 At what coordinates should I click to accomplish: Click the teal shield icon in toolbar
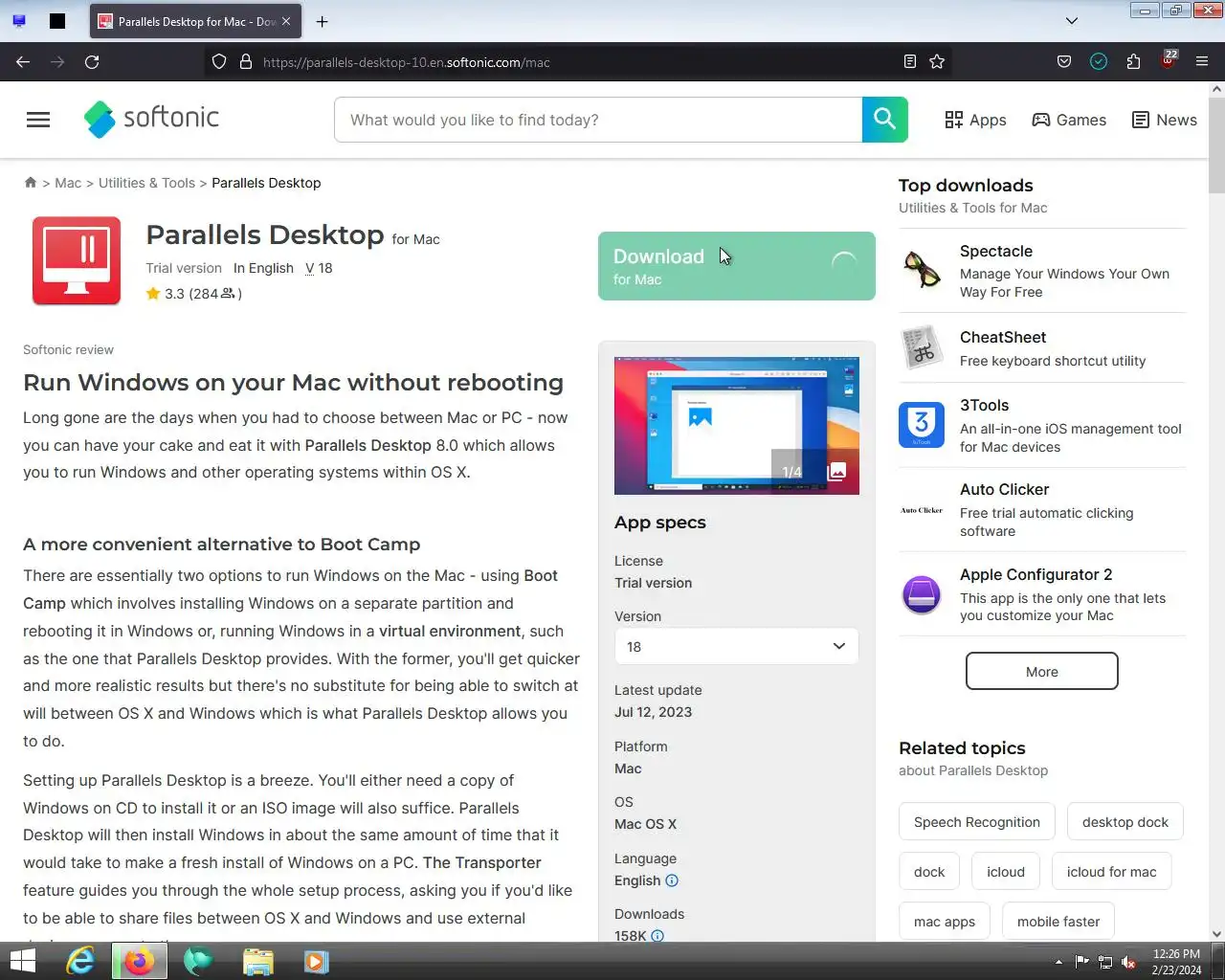tap(1099, 61)
